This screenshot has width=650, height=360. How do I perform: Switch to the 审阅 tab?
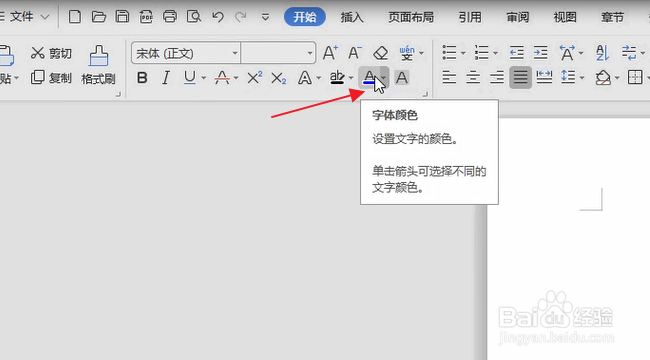[517, 17]
